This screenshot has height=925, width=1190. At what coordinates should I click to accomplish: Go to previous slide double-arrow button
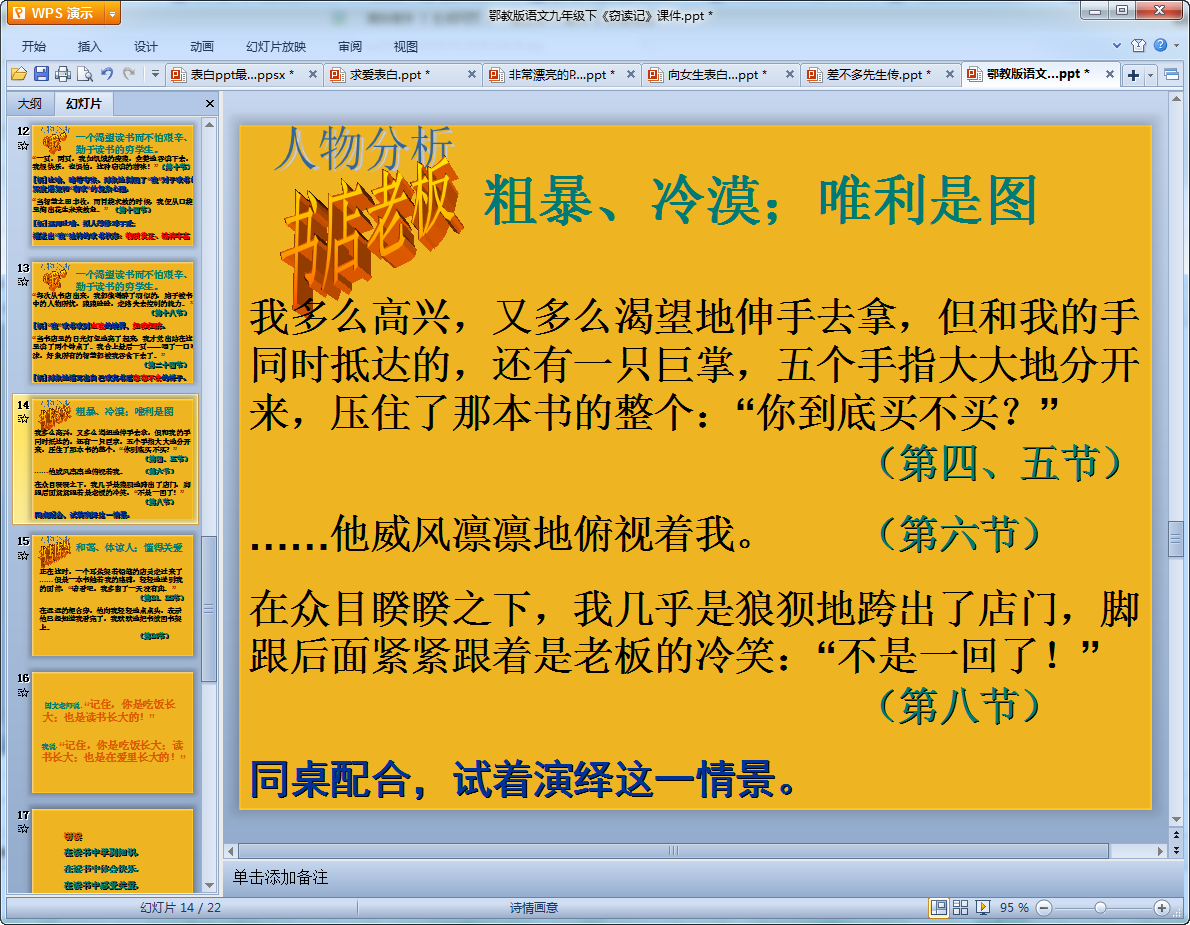(1176, 835)
